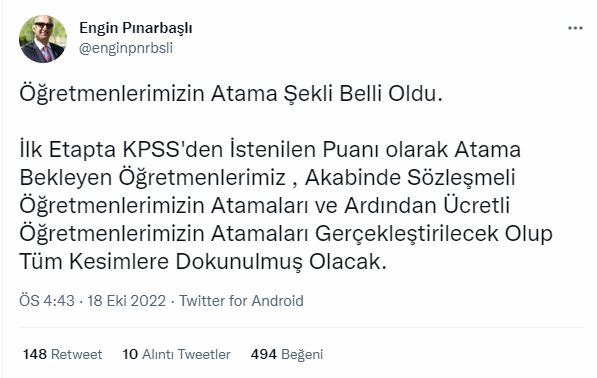Click the 10 quote tweets count number
The image size is (597, 378).
(130, 354)
